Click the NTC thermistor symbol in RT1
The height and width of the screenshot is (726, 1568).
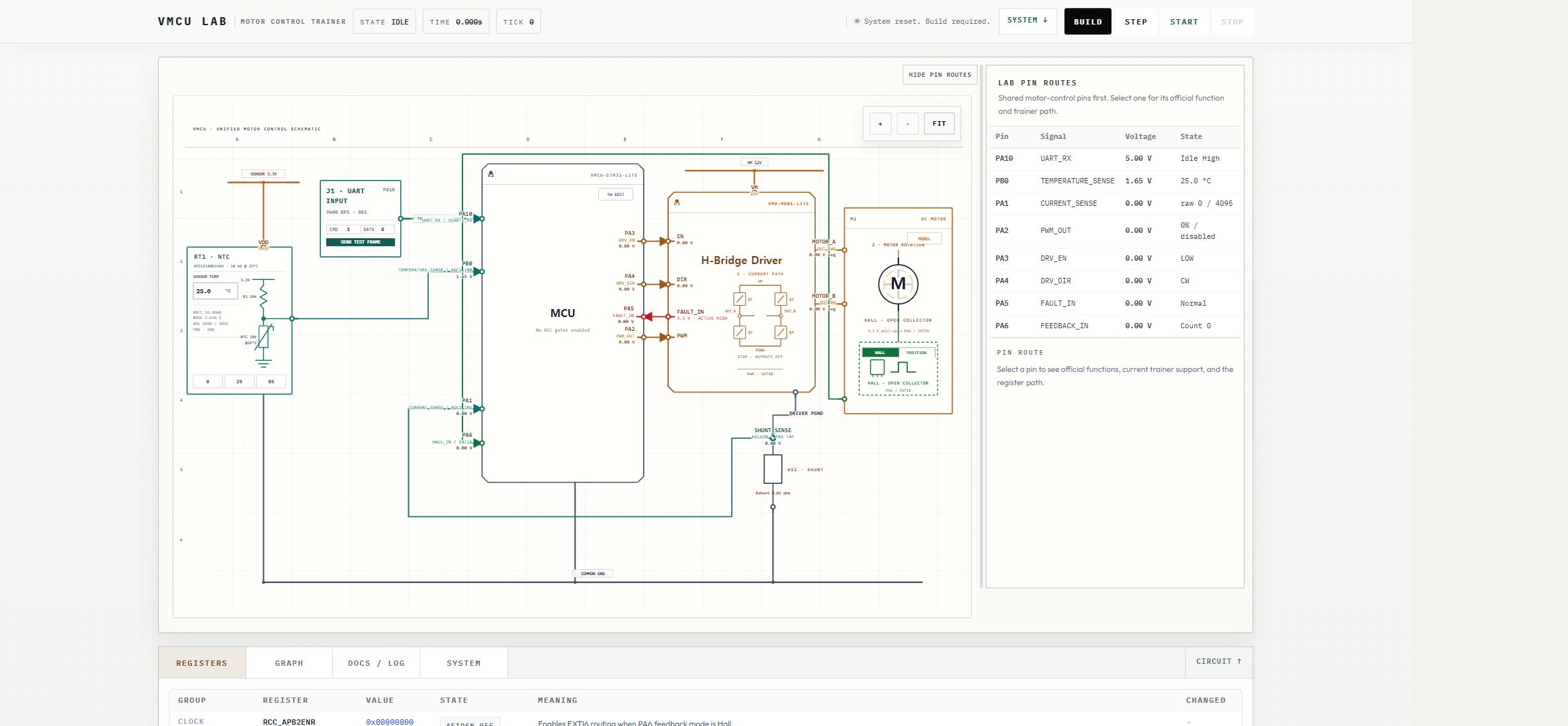click(x=263, y=336)
